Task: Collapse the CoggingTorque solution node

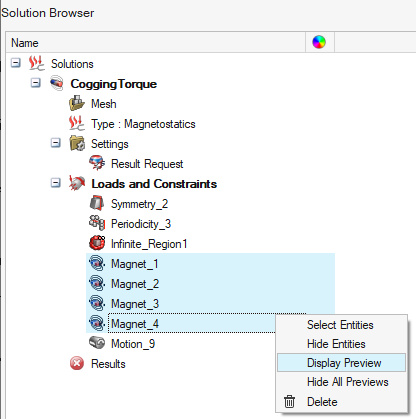Action: 36,83
